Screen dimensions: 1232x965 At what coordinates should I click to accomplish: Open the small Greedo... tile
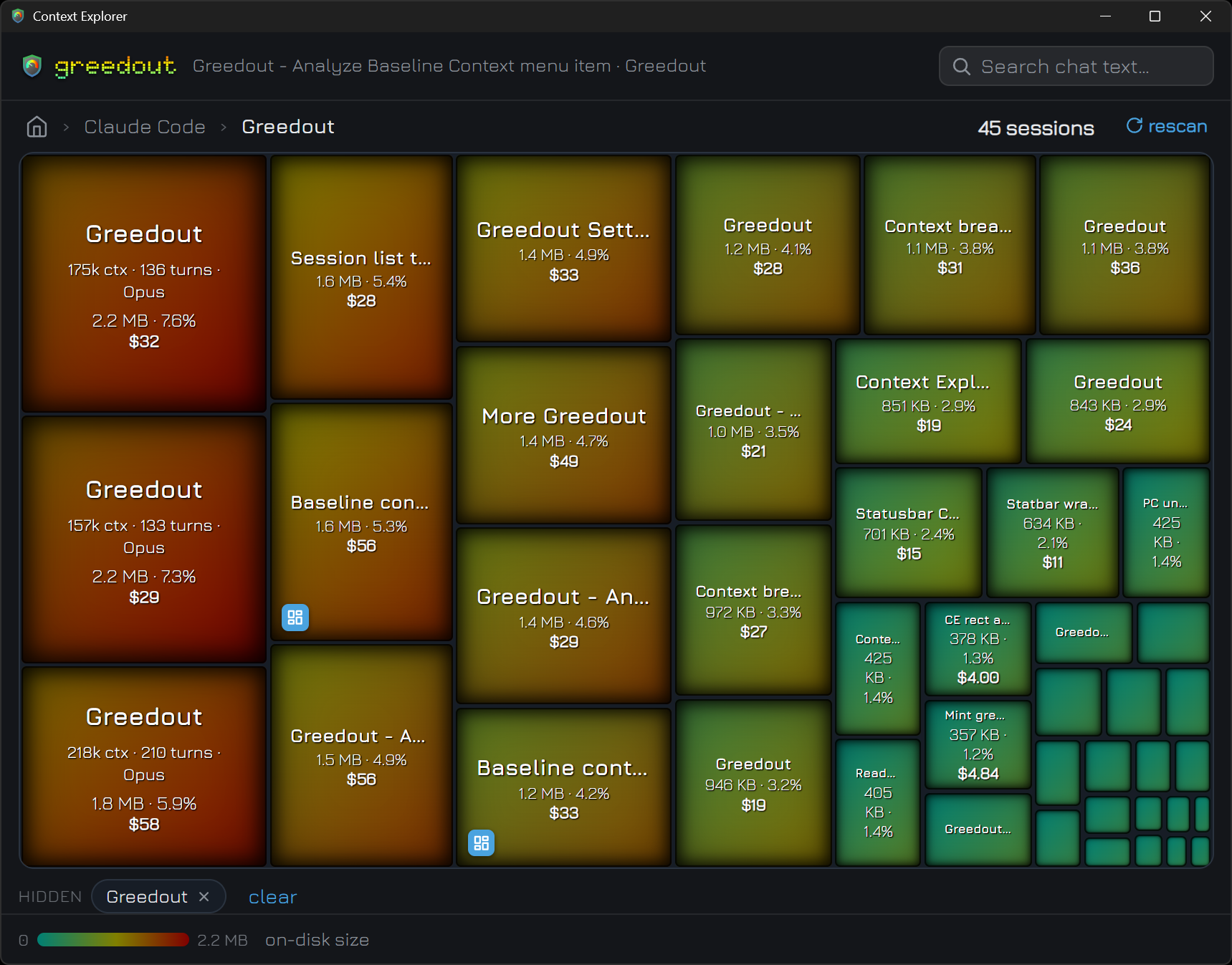tap(1084, 632)
